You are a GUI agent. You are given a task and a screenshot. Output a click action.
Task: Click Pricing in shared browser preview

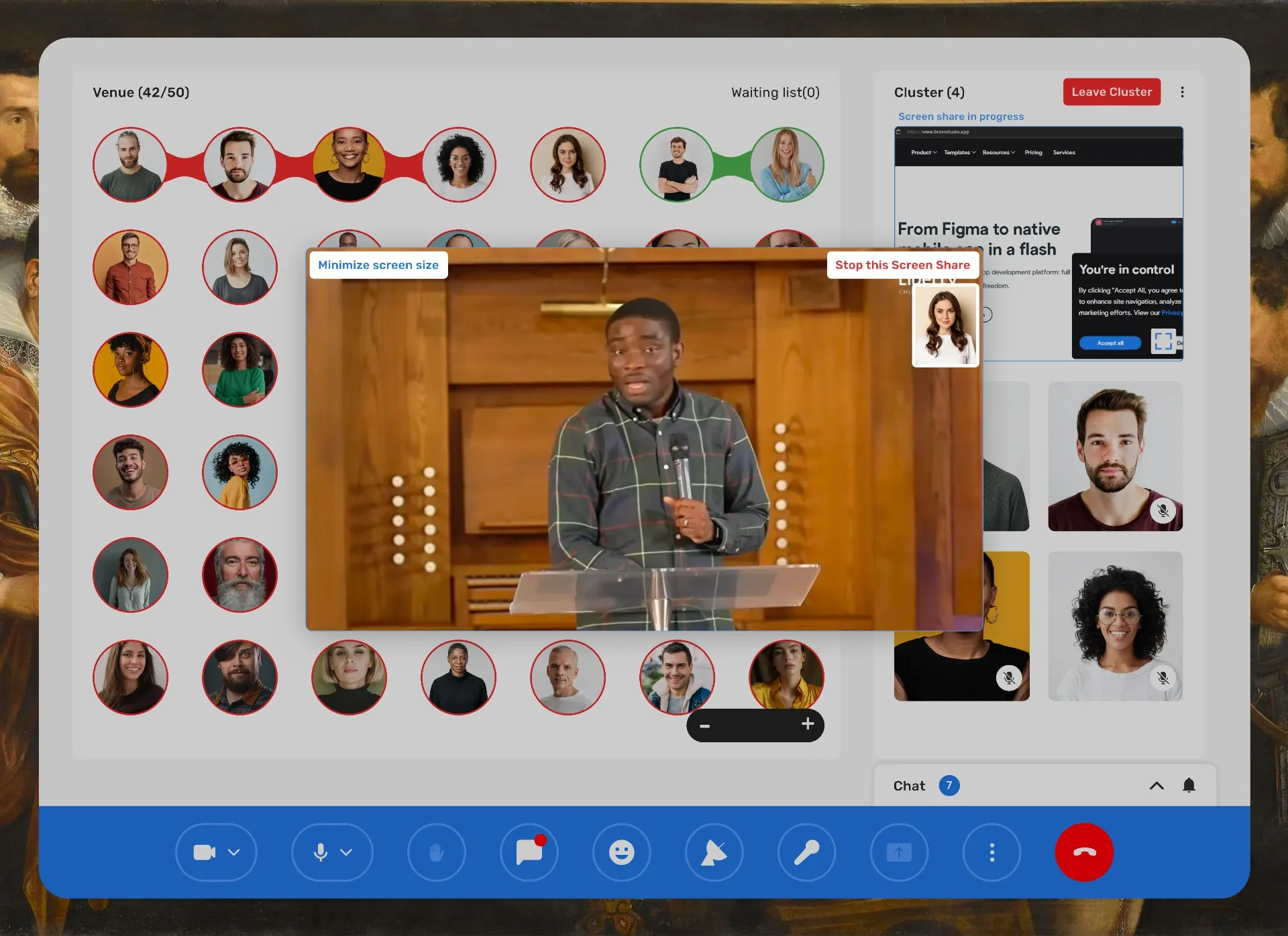pyautogui.click(x=1033, y=153)
